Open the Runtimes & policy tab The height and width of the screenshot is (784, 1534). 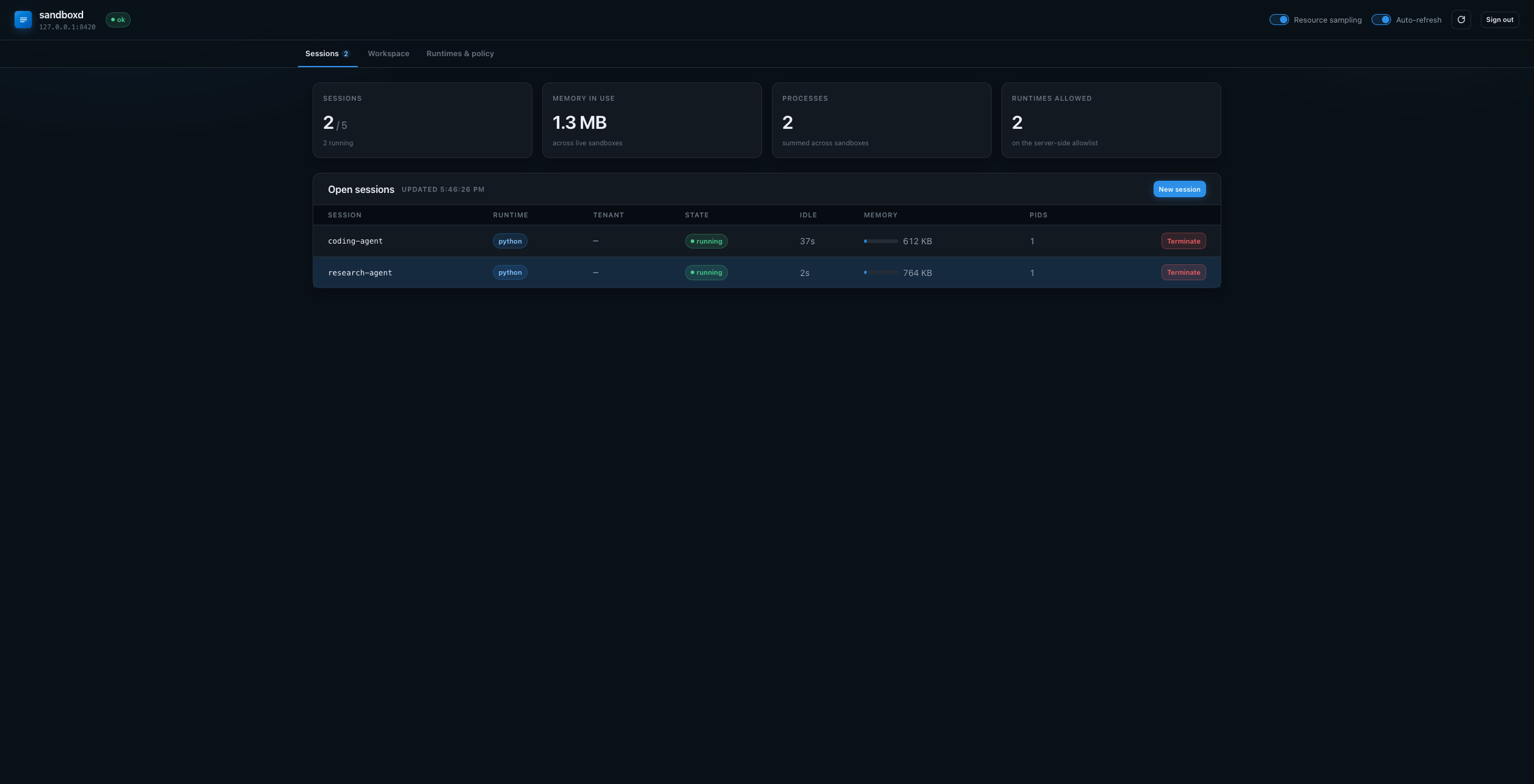click(460, 54)
